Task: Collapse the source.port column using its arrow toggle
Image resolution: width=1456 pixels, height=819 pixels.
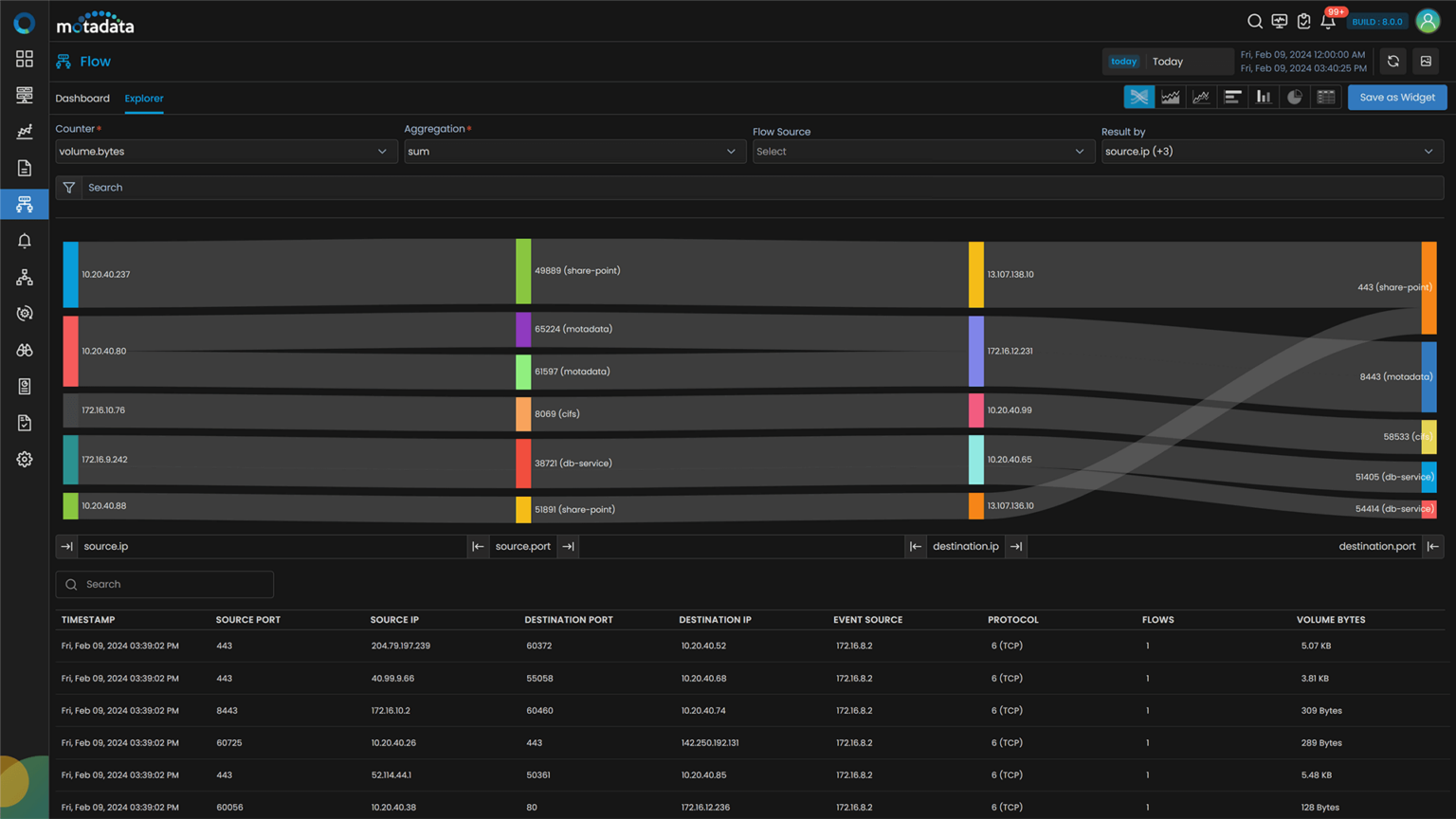Action: tap(478, 546)
